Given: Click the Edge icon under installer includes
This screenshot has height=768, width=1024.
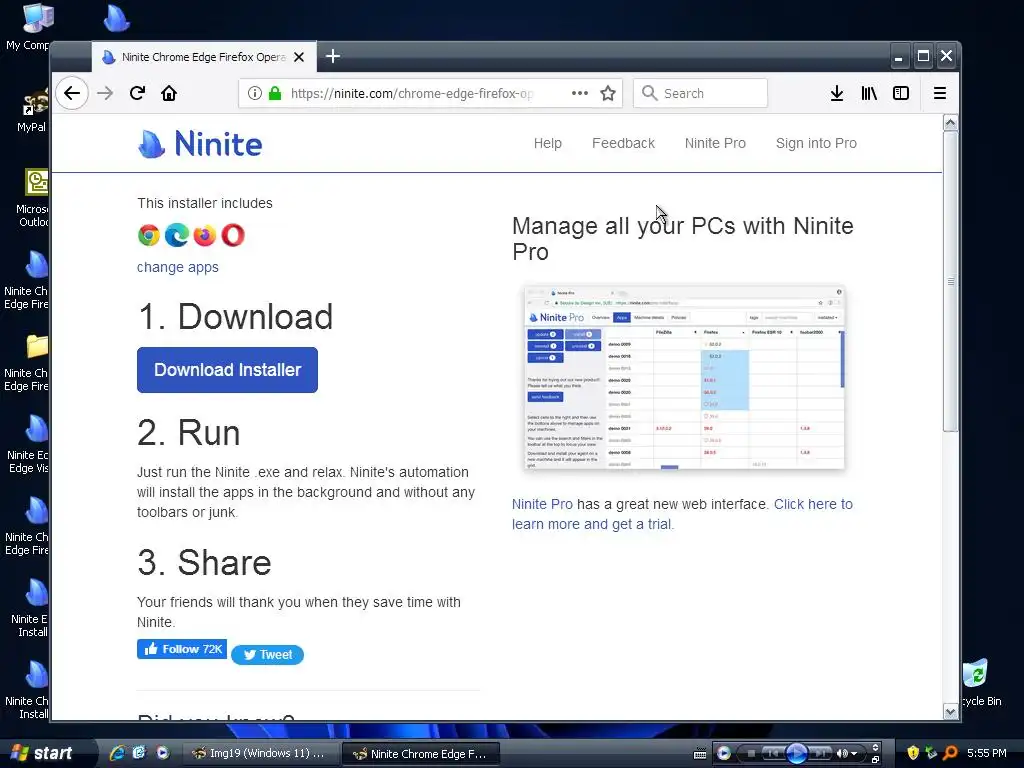Looking at the screenshot, I should tap(177, 235).
